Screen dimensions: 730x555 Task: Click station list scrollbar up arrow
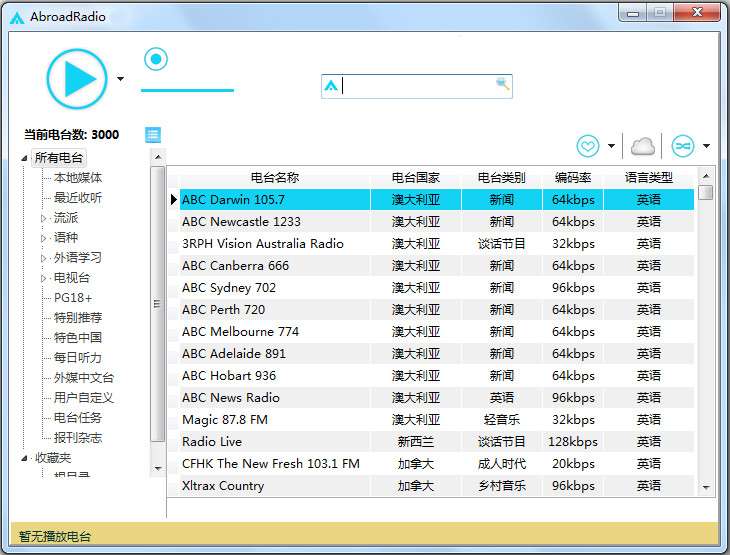point(706,176)
